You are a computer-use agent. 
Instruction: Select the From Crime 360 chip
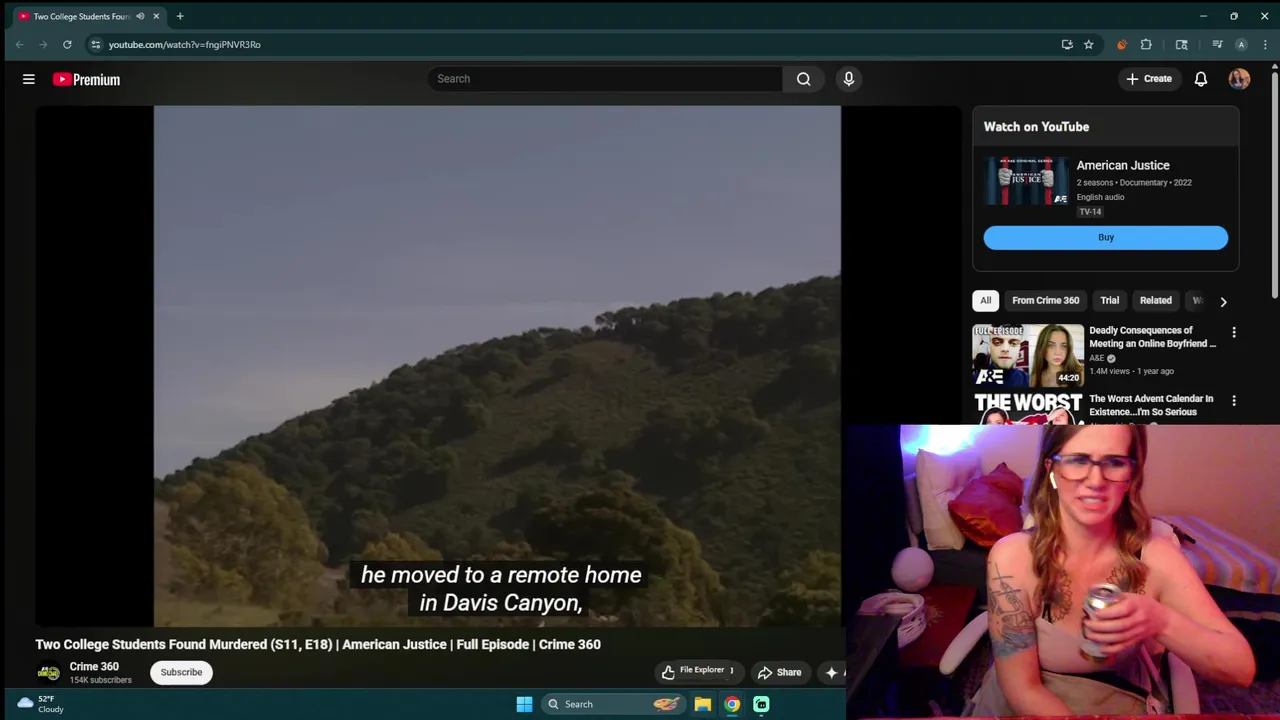click(x=1045, y=300)
